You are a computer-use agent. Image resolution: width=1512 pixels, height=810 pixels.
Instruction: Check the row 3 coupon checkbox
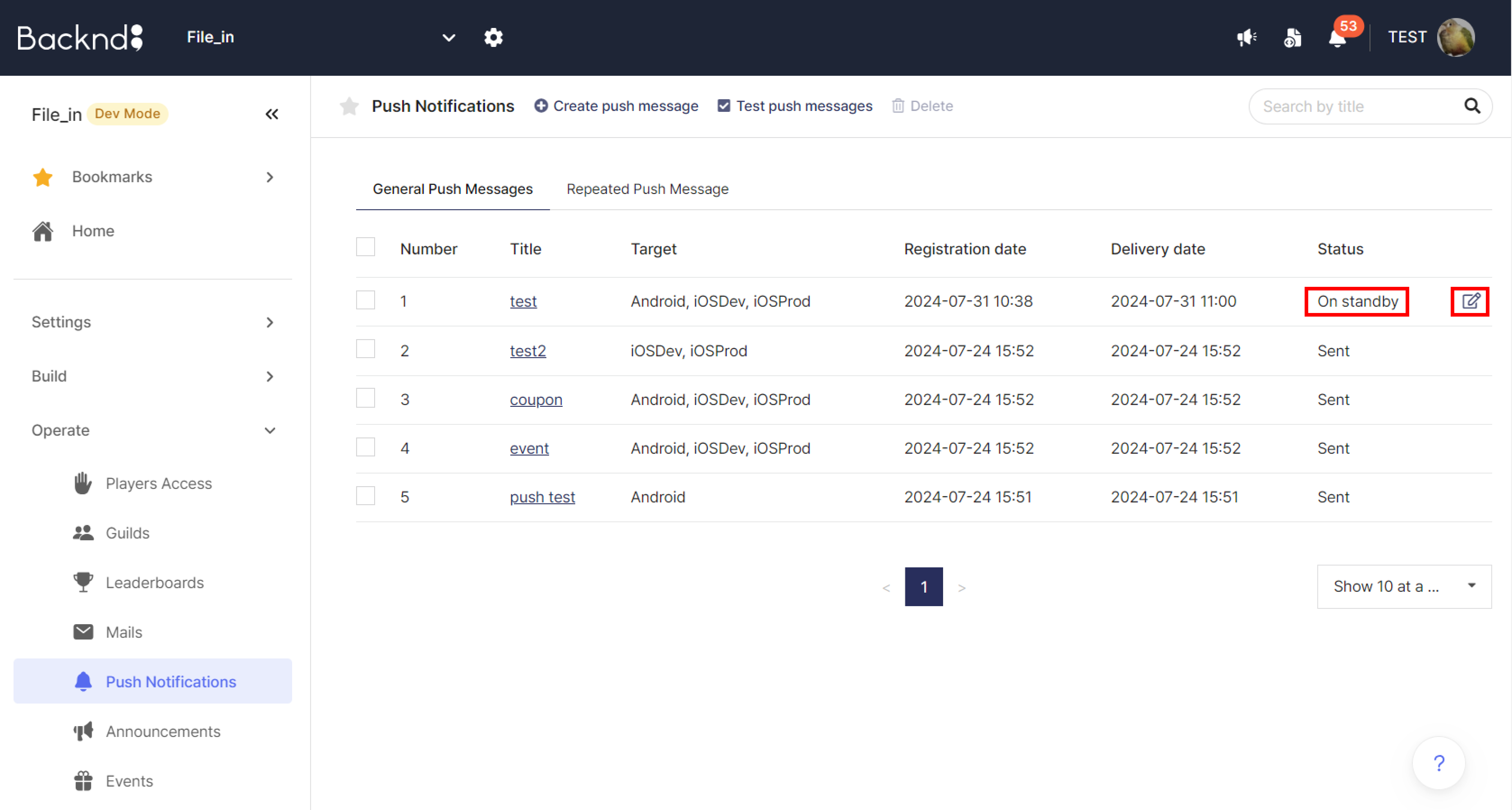[365, 398]
